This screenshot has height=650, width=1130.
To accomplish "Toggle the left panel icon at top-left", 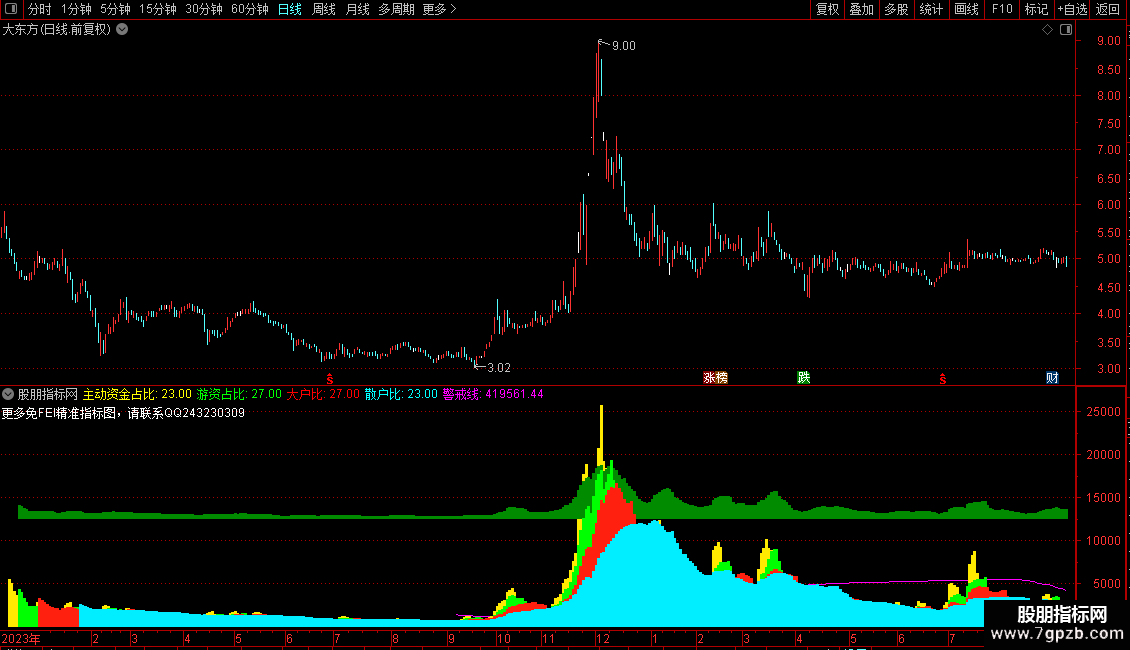I will pyautogui.click(x=11, y=9).
